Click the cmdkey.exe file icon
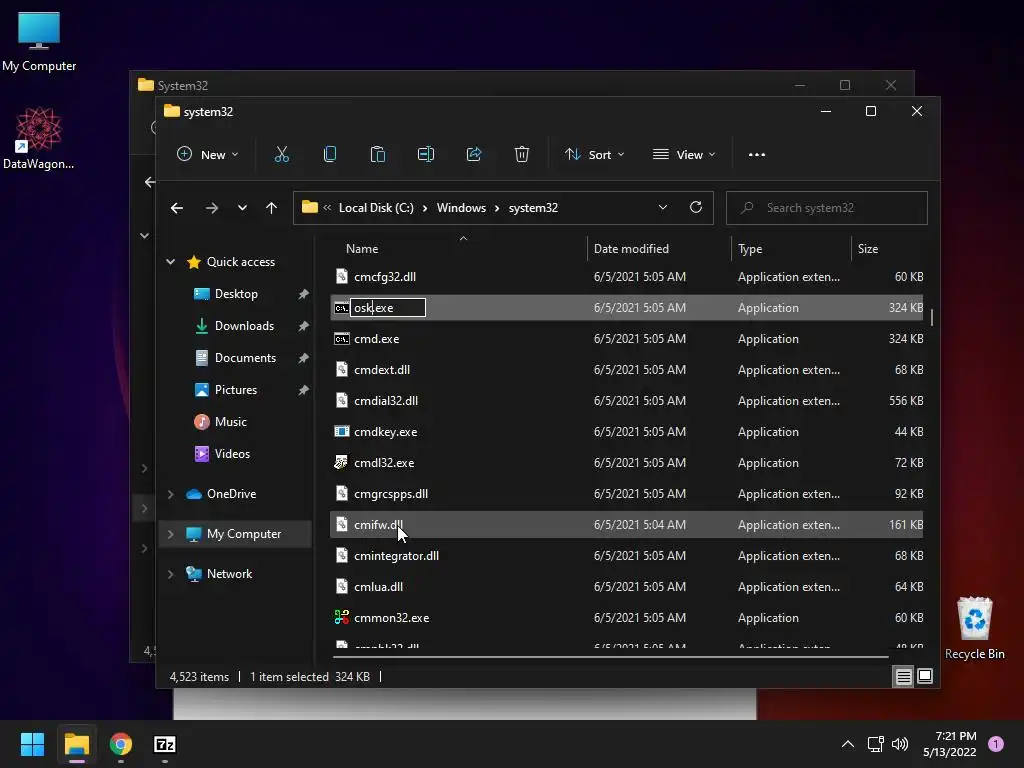 [342, 432]
